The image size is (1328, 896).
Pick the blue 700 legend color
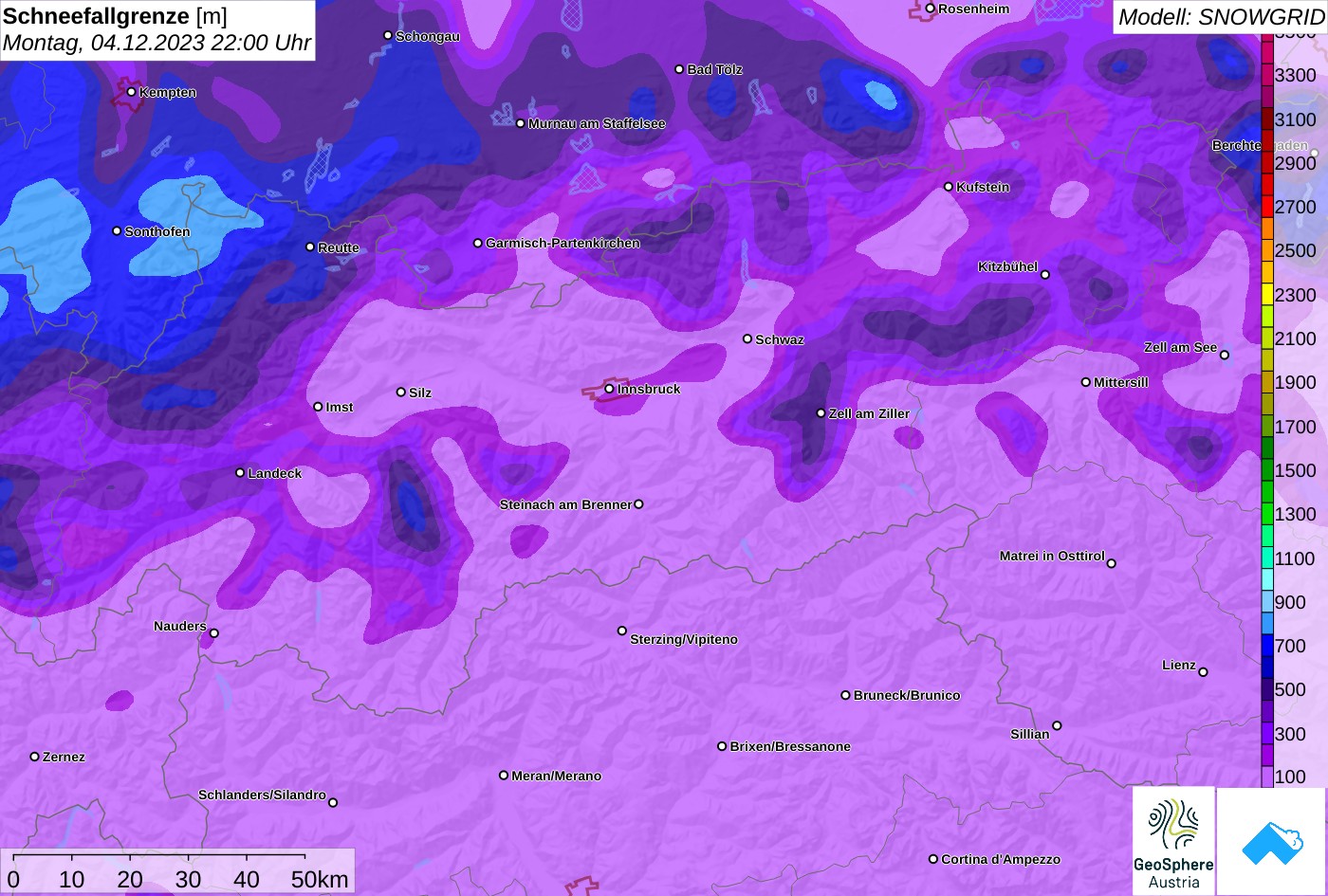point(1267,646)
